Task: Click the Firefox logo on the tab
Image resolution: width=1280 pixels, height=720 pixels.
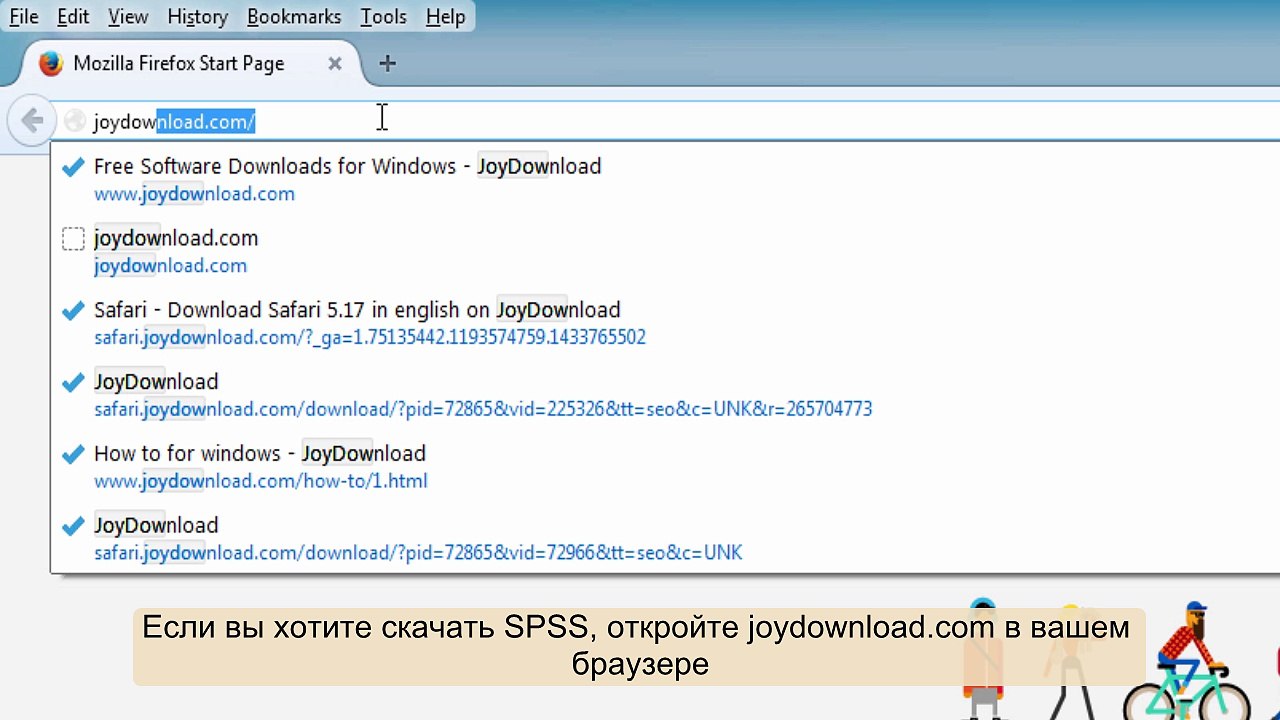Action: click(51, 64)
